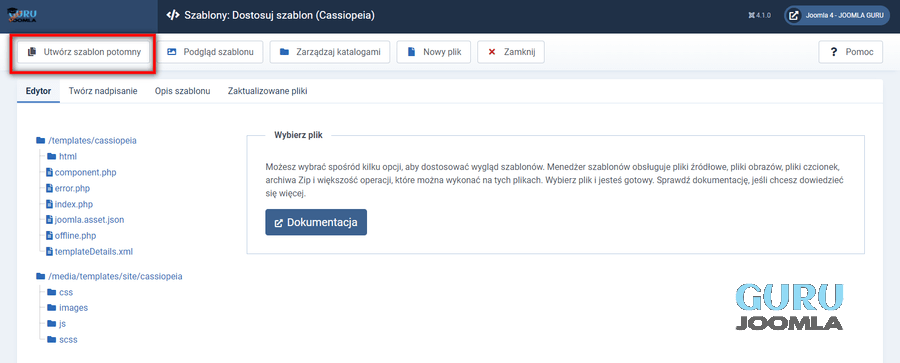Viewport: 900px width, 363px height.
Task: Click Utwórz szablon potomny button
Action: [x=84, y=52]
